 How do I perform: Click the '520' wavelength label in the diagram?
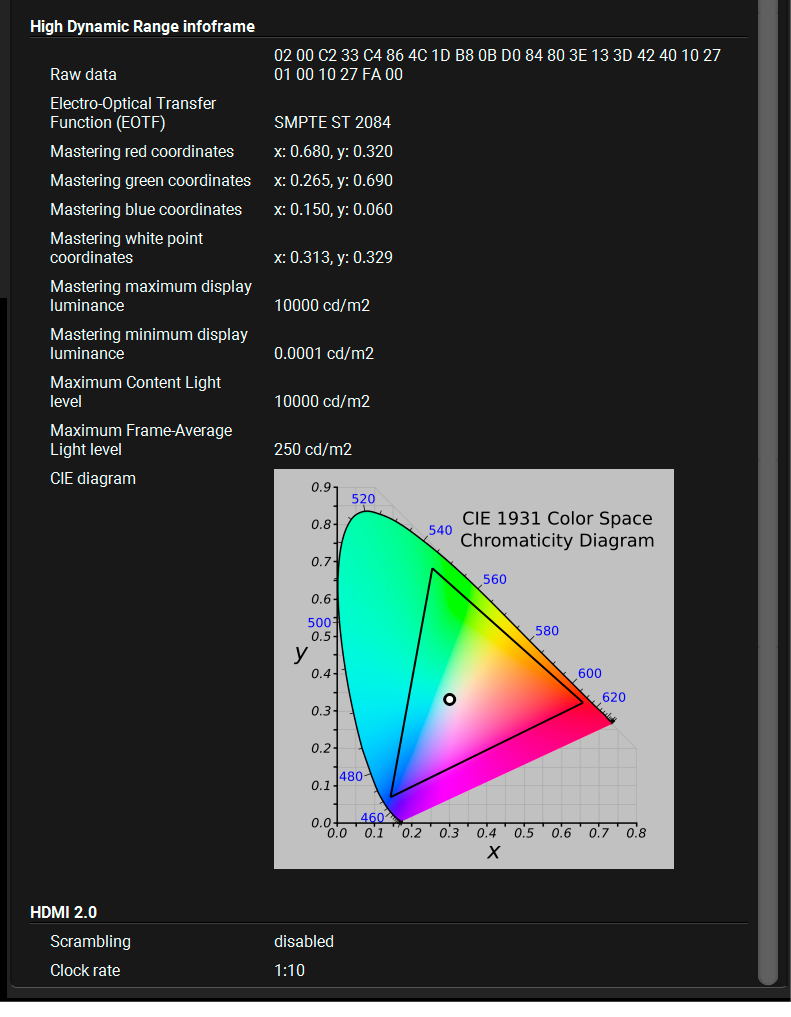point(363,499)
